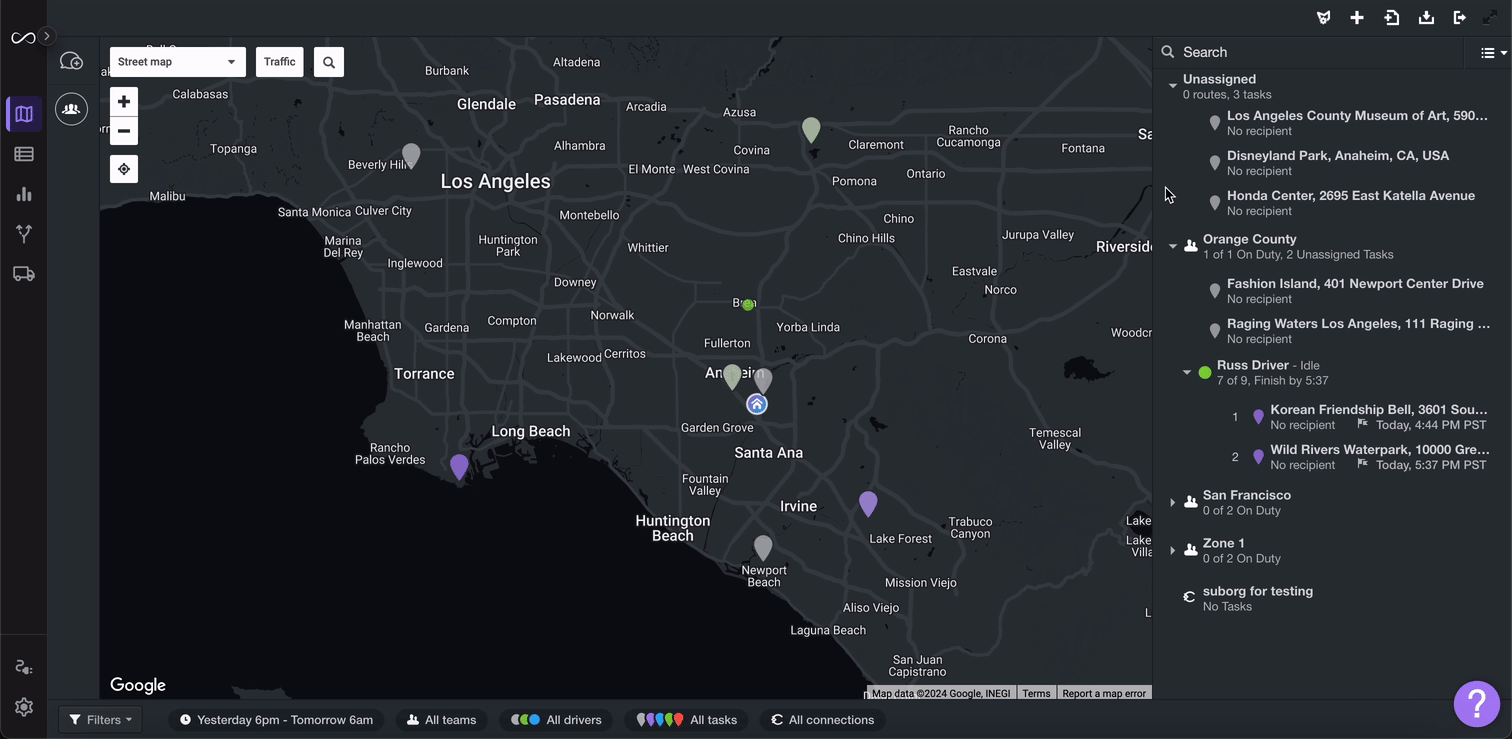Screen dimensions: 1512x739
Task: Toggle the team clusters map button
Action: pos(71,109)
